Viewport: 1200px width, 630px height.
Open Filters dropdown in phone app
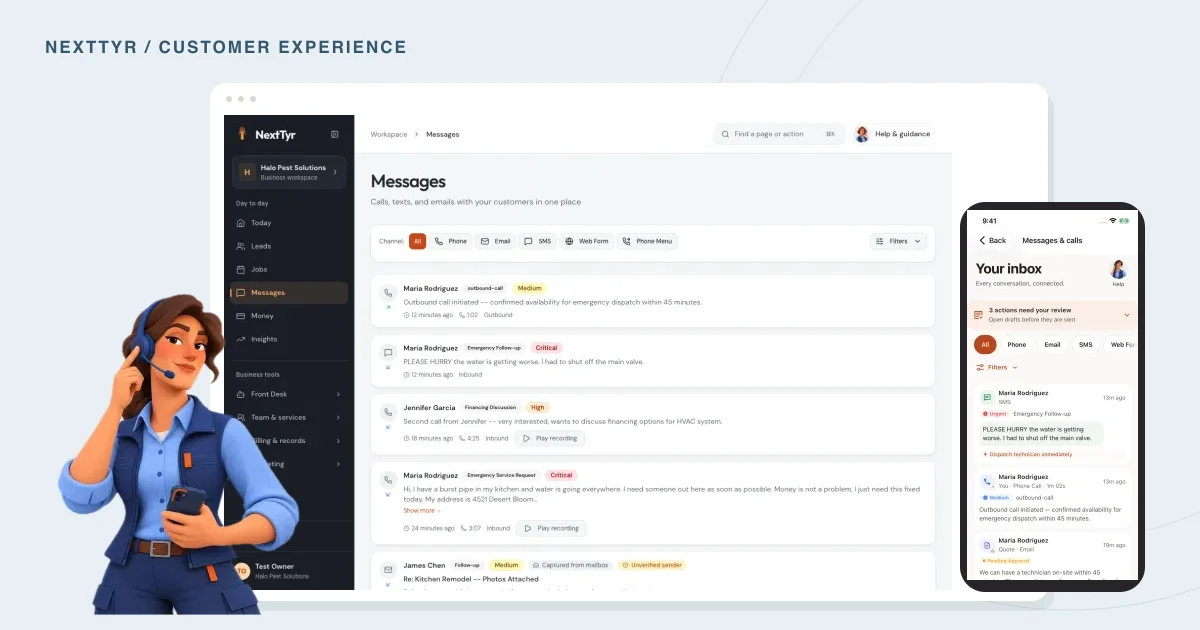[x=996, y=367]
